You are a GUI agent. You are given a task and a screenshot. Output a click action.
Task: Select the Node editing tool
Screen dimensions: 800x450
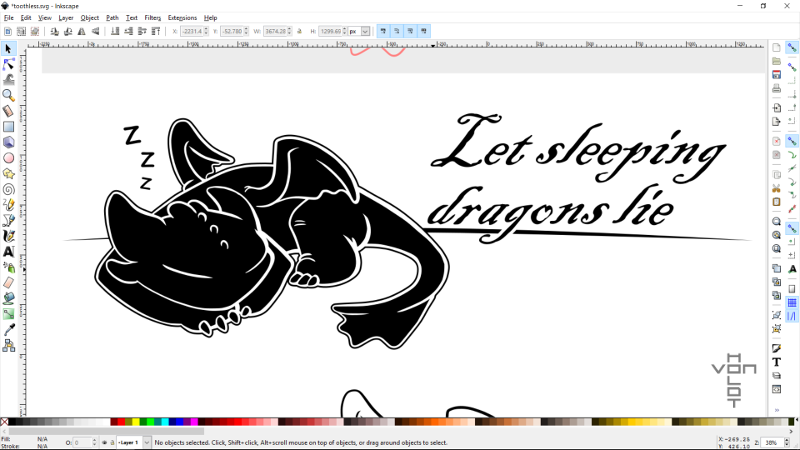coord(8,64)
